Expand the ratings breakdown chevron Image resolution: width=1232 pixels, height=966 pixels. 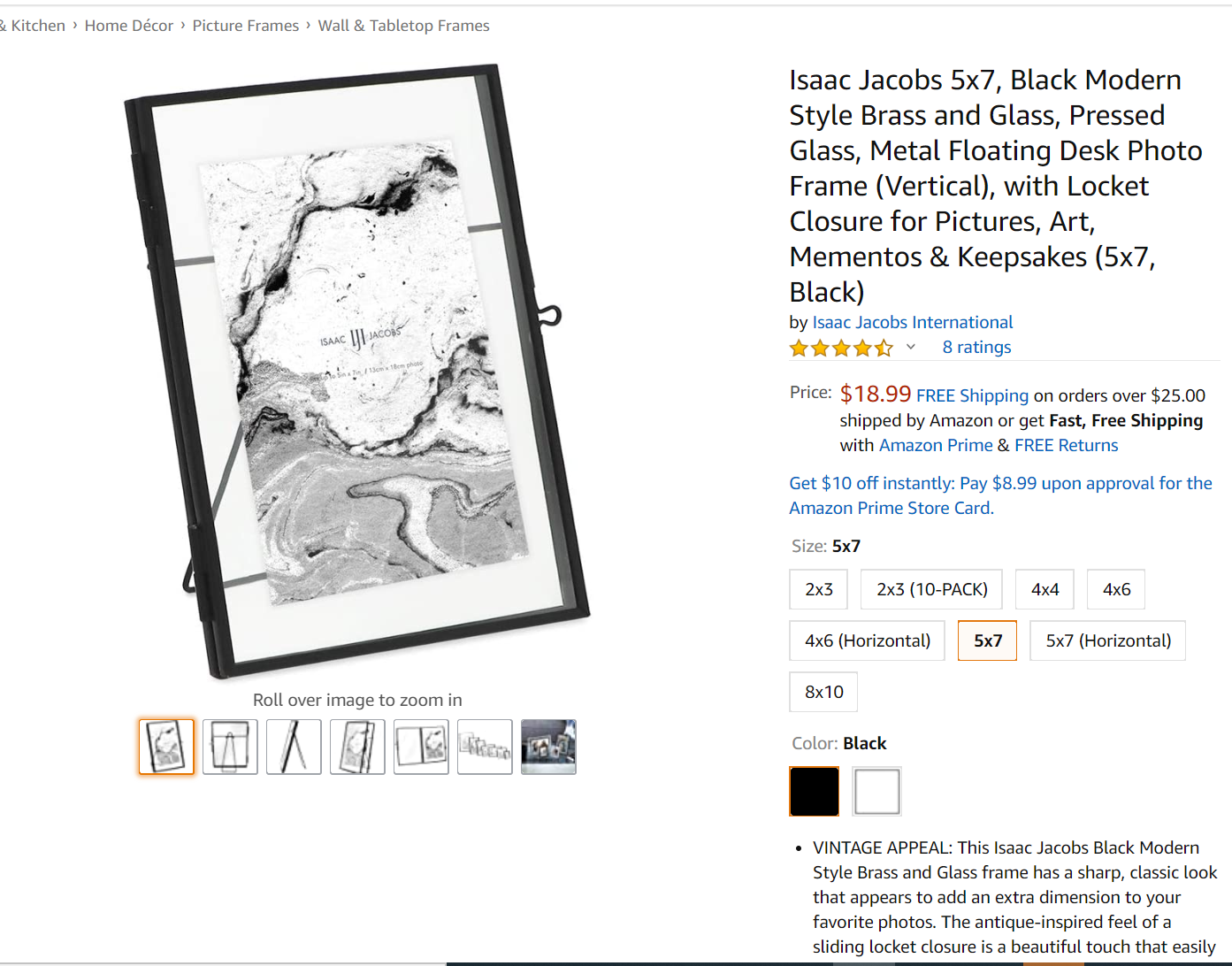click(910, 347)
